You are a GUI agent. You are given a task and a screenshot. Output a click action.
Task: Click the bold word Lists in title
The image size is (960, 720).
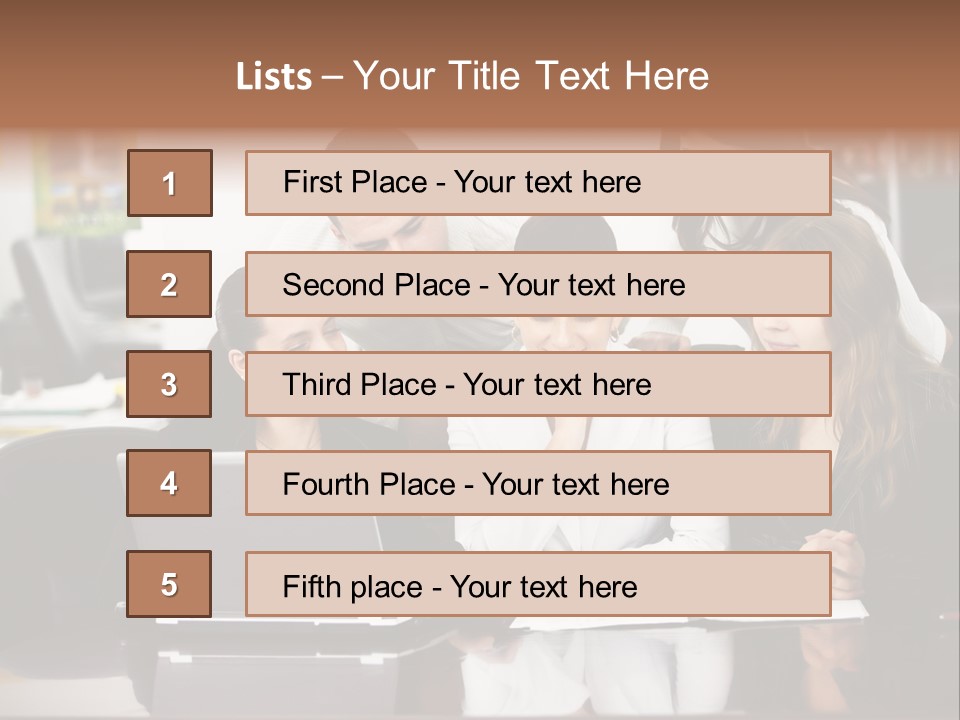coord(274,77)
